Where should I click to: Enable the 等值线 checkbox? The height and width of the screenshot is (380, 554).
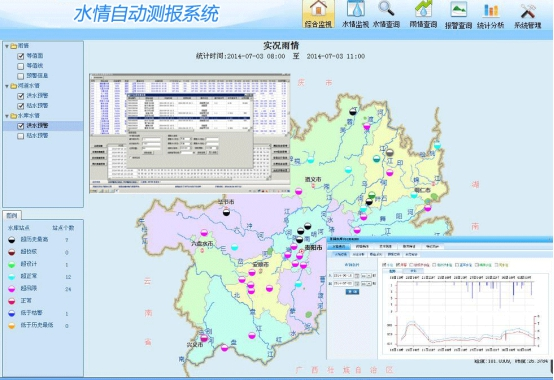coord(20,66)
